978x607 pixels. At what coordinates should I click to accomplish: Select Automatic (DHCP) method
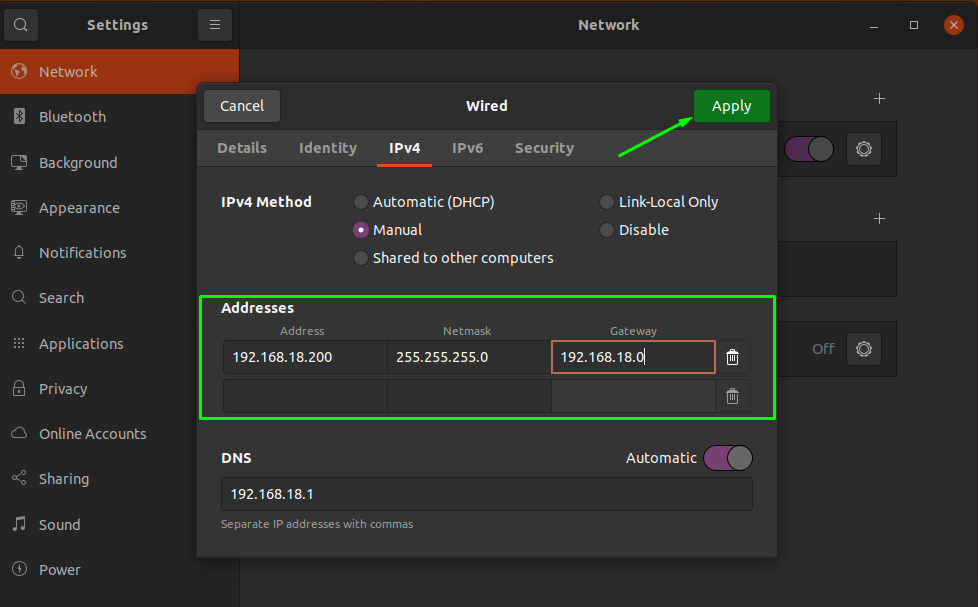(424, 202)
